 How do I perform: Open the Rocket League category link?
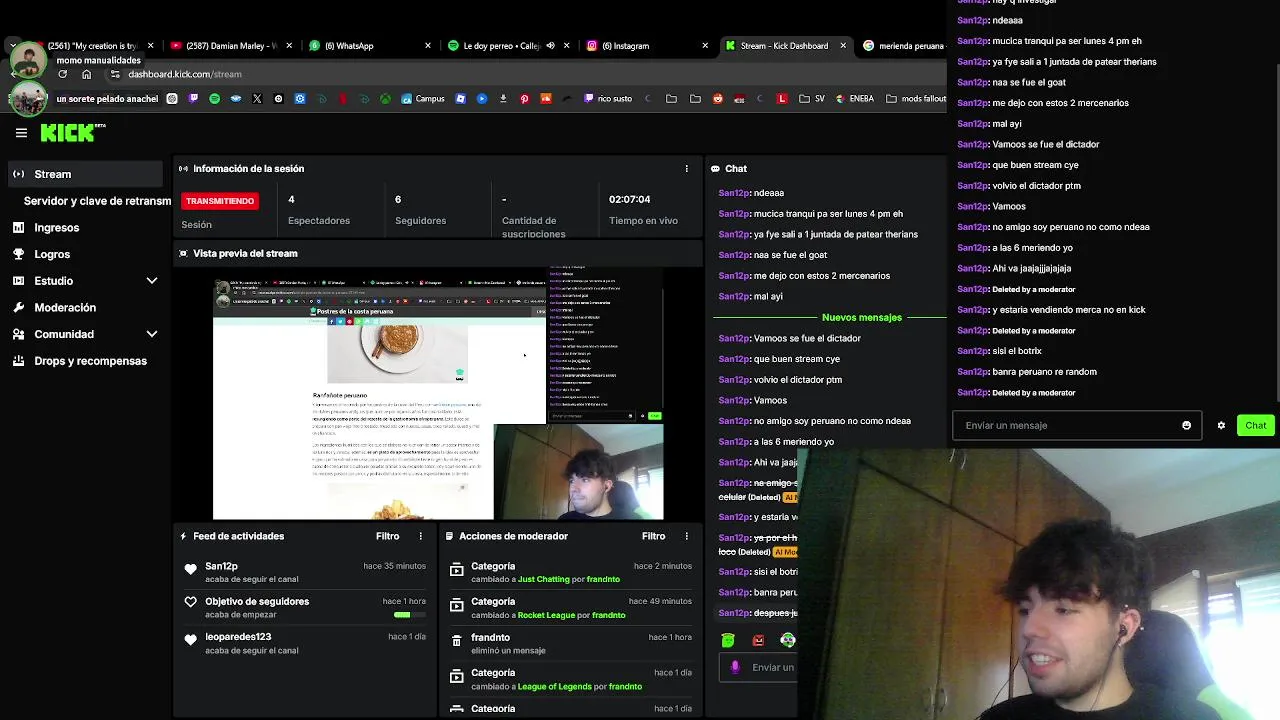pos(547,615)
